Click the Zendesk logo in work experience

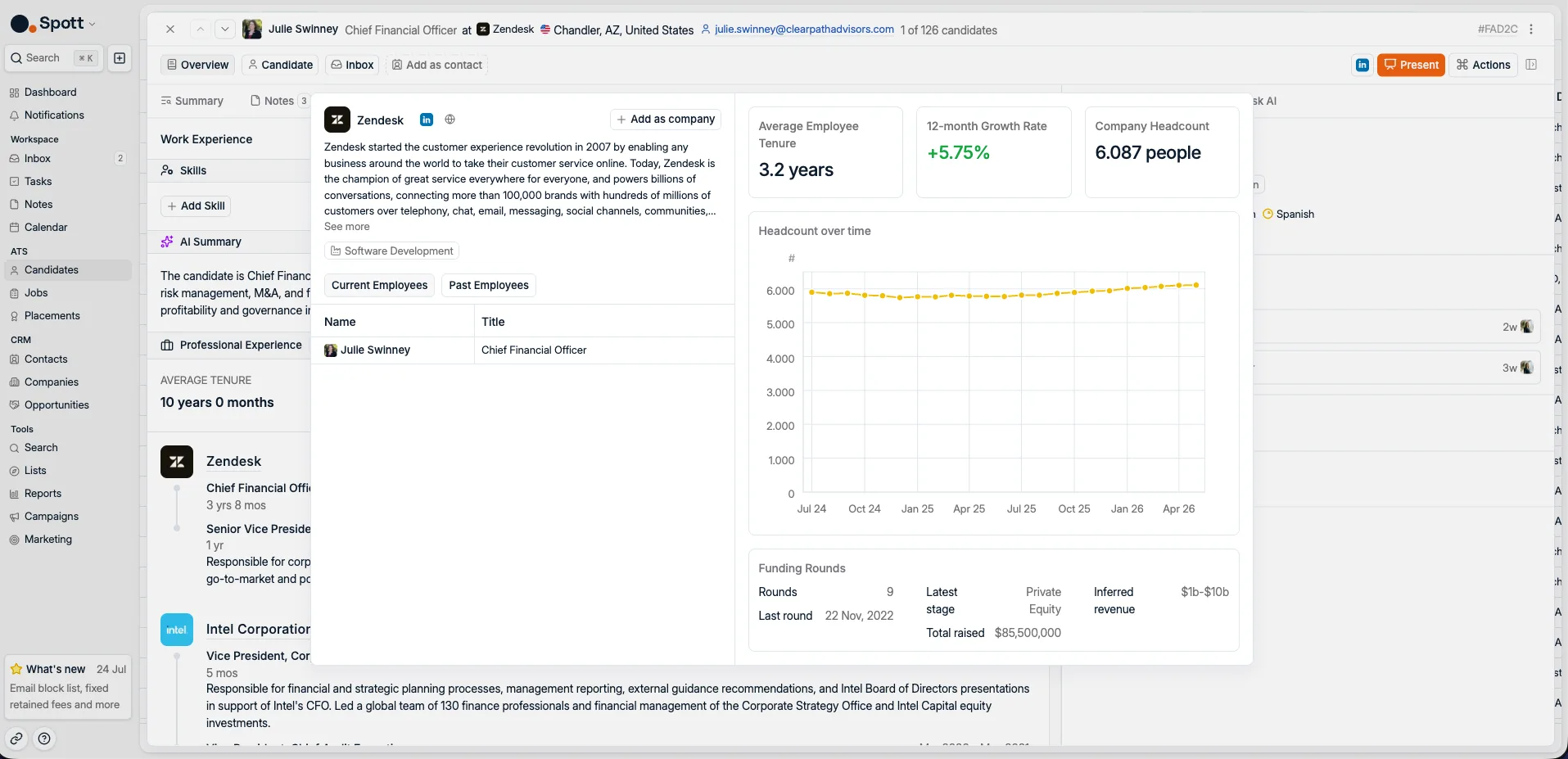coord(177,462)
